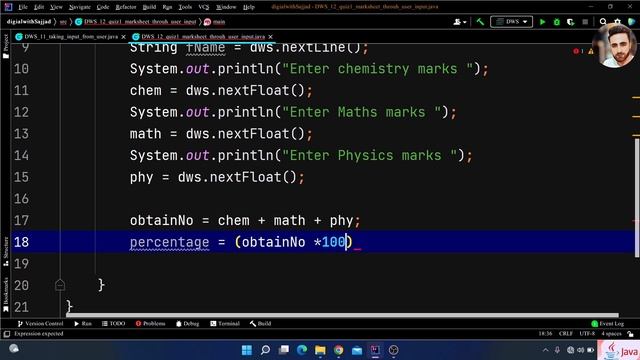Screen dimensions: 640x360
Task: Click cursor position 18:36 in status bar
Action: click(x=545, y=334)
